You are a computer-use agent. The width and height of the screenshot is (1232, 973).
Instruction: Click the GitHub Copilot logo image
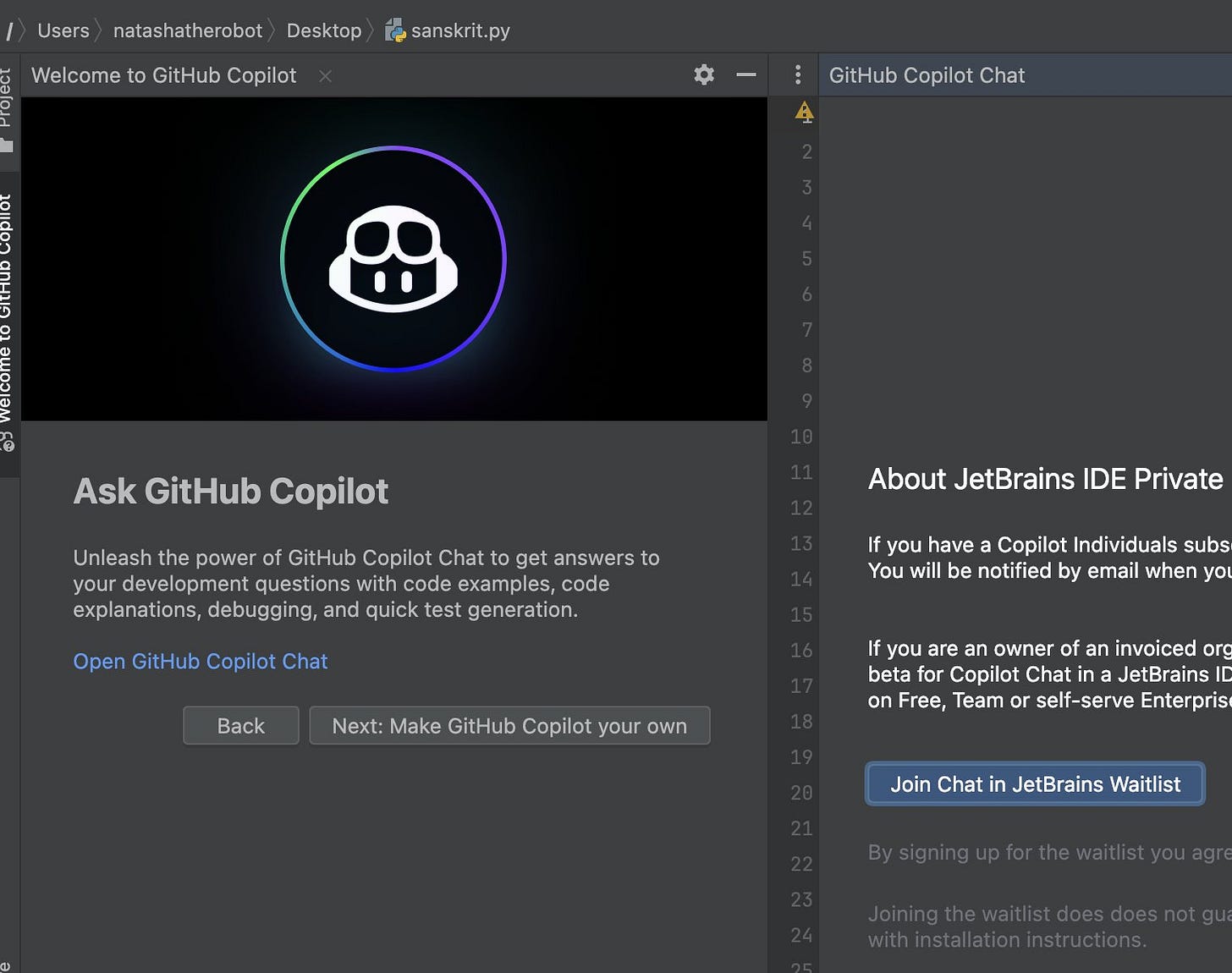[x=393, y=258]
